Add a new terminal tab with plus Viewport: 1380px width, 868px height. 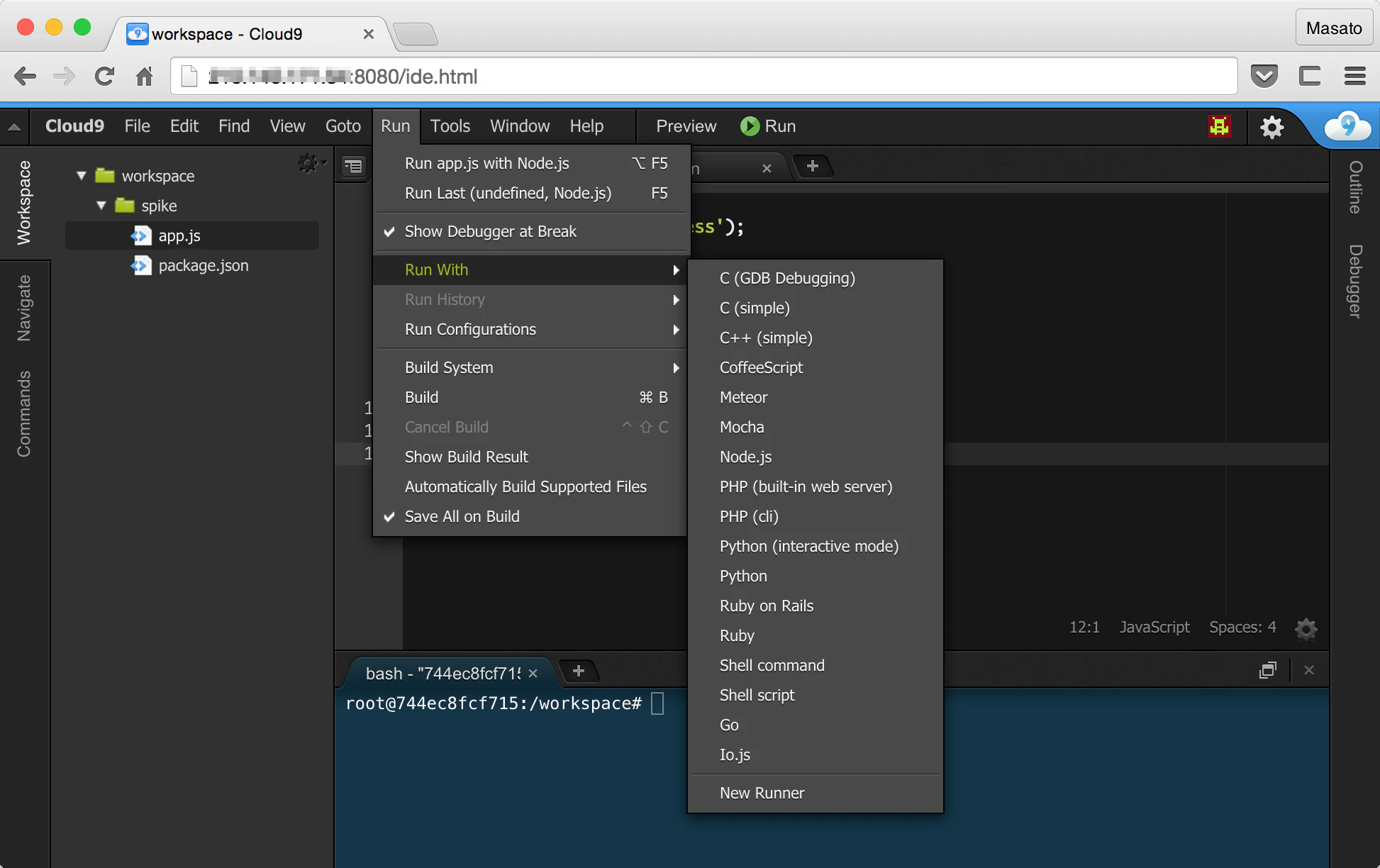coord(579,671)
